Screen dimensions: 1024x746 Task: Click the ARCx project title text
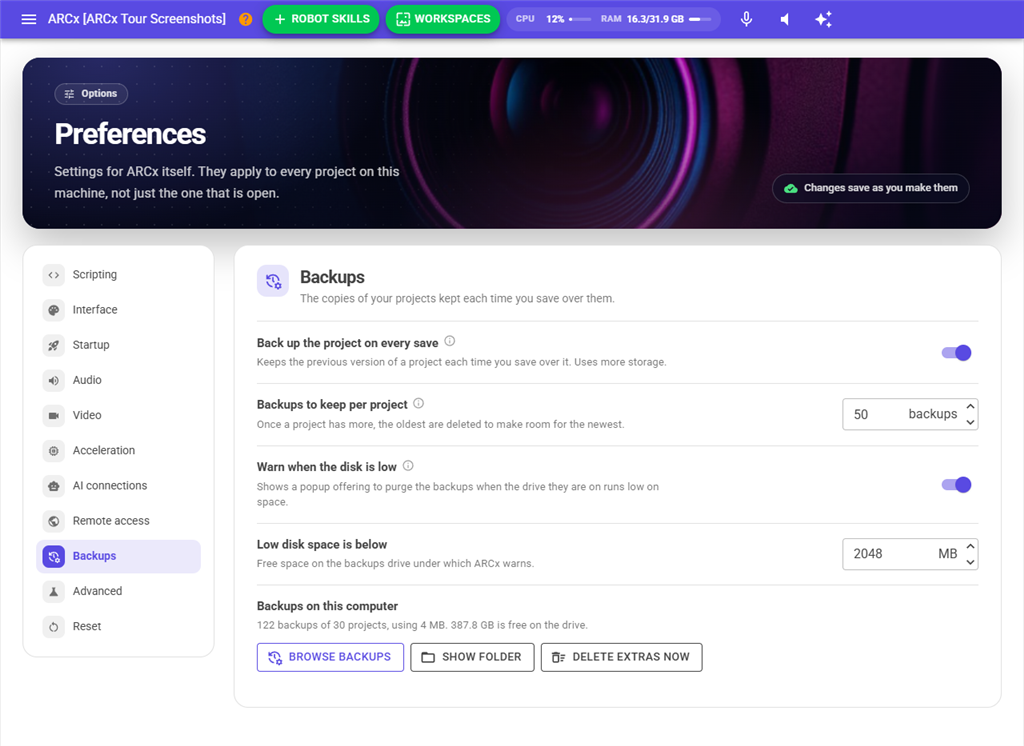pos(136,19)
